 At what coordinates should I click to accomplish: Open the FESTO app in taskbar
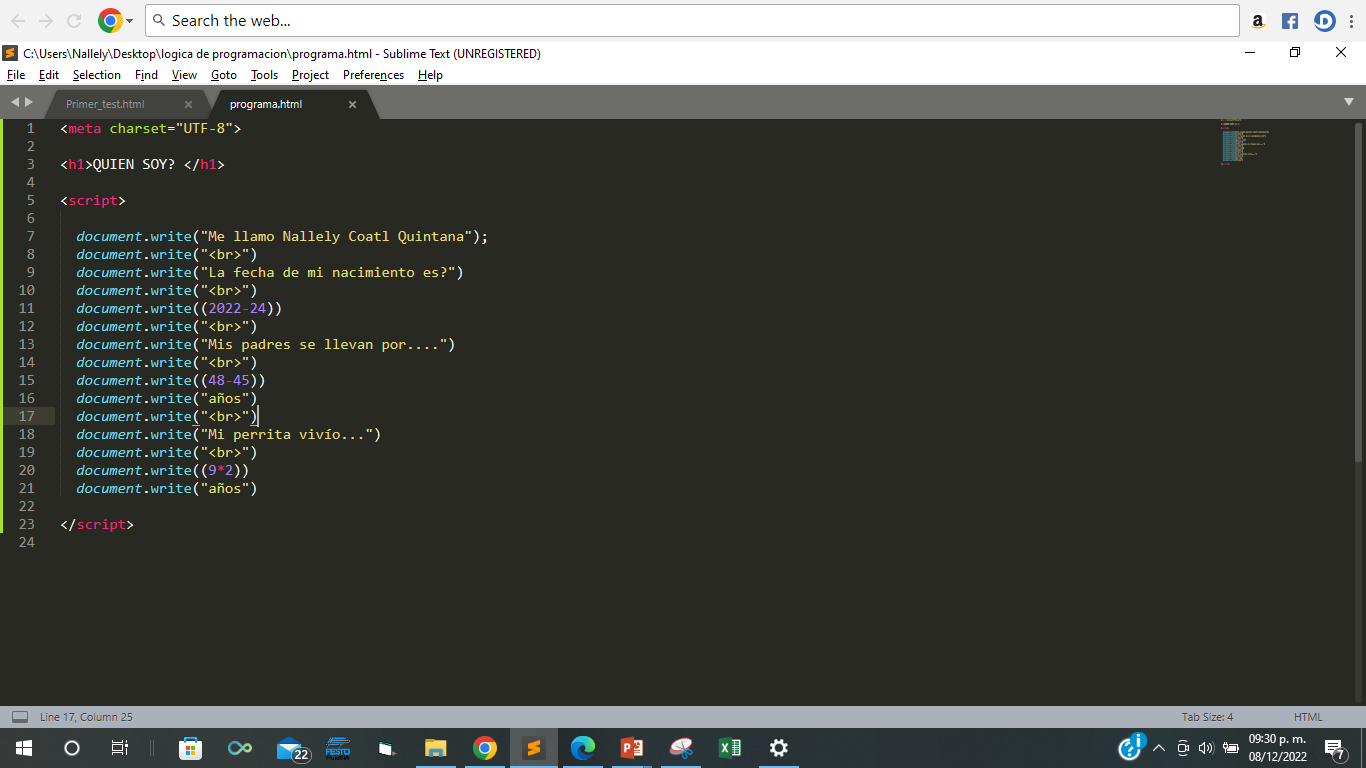coord(338,748)
